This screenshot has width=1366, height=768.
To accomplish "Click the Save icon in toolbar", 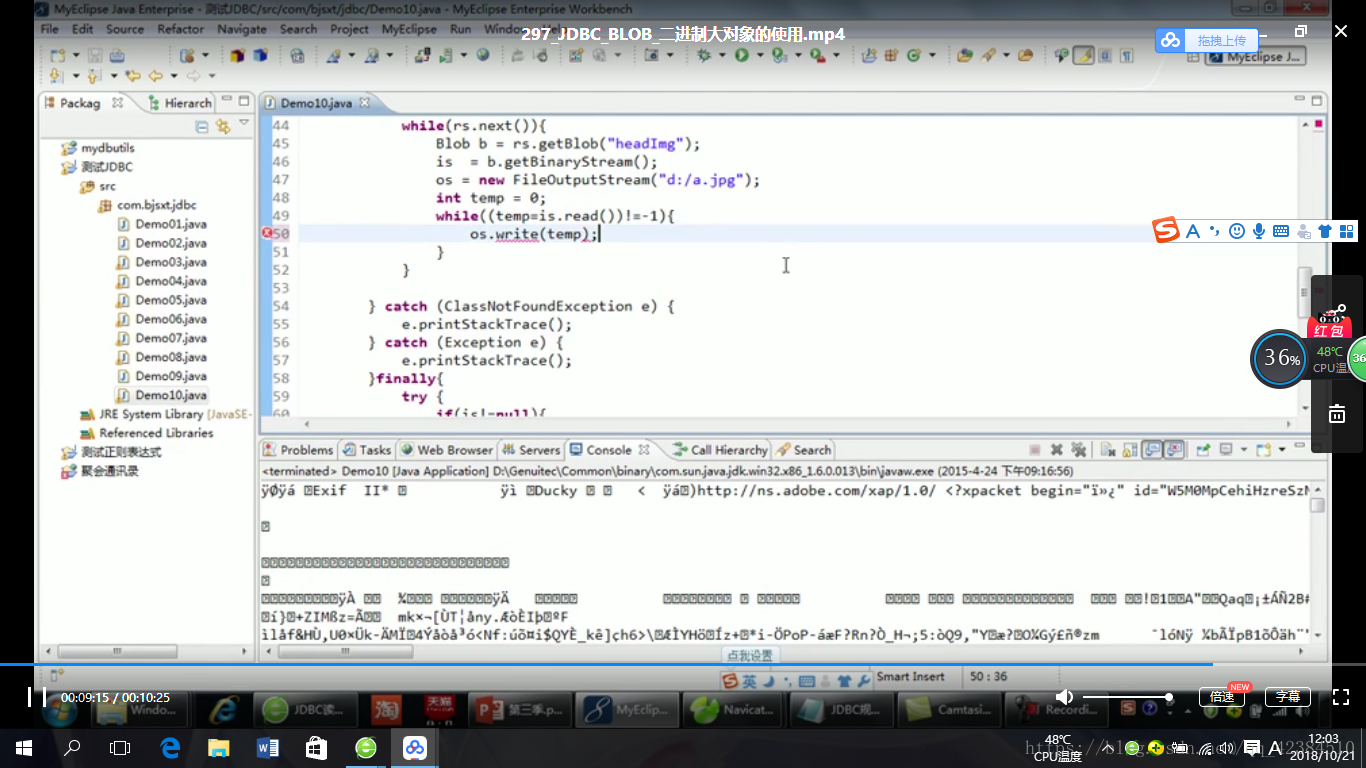I will 95,55.
